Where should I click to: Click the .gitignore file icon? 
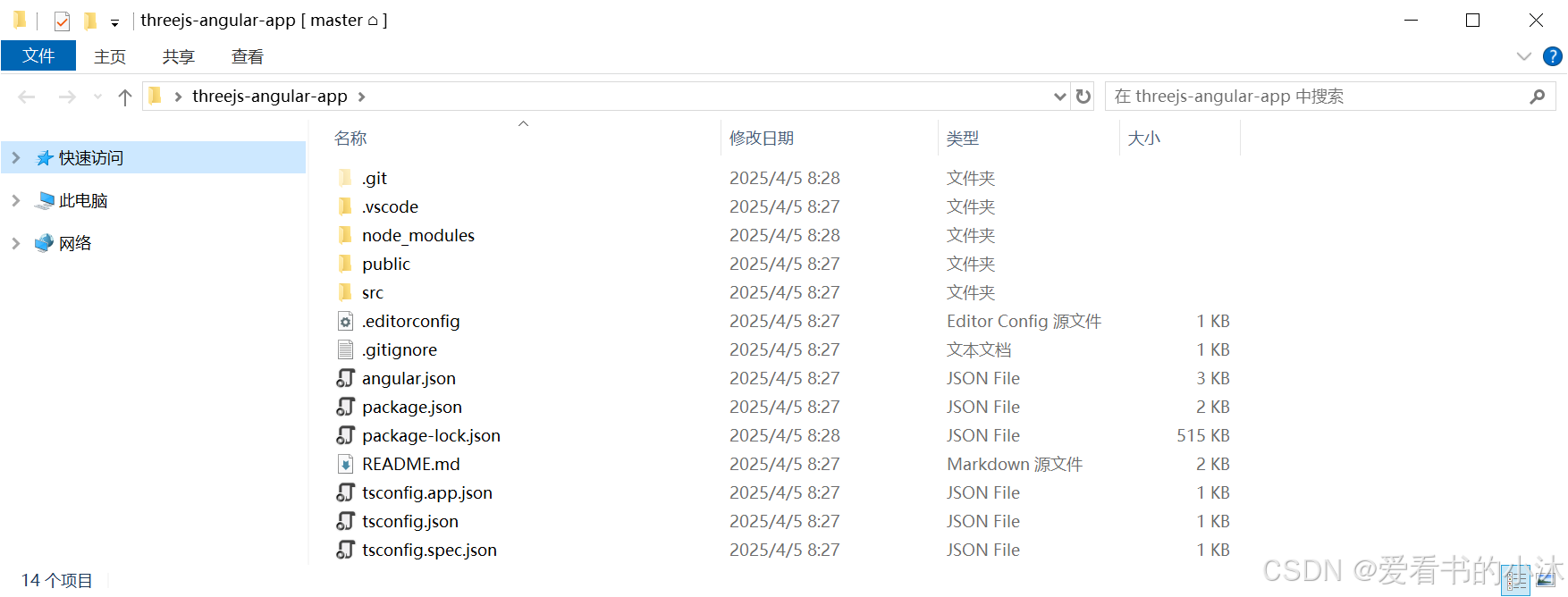tap(345, 349)
